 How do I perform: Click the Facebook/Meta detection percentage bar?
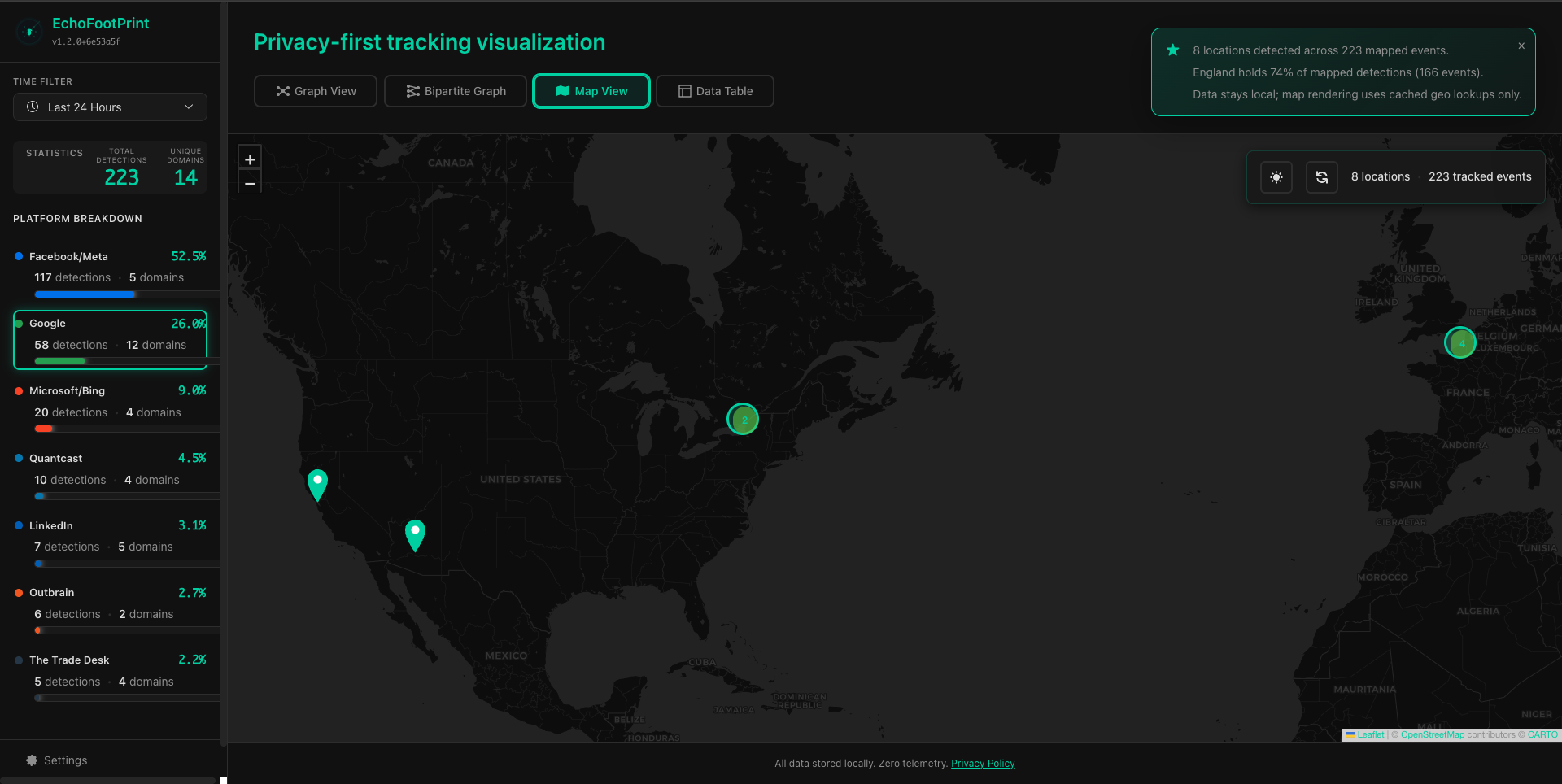(x=85, y=294)
